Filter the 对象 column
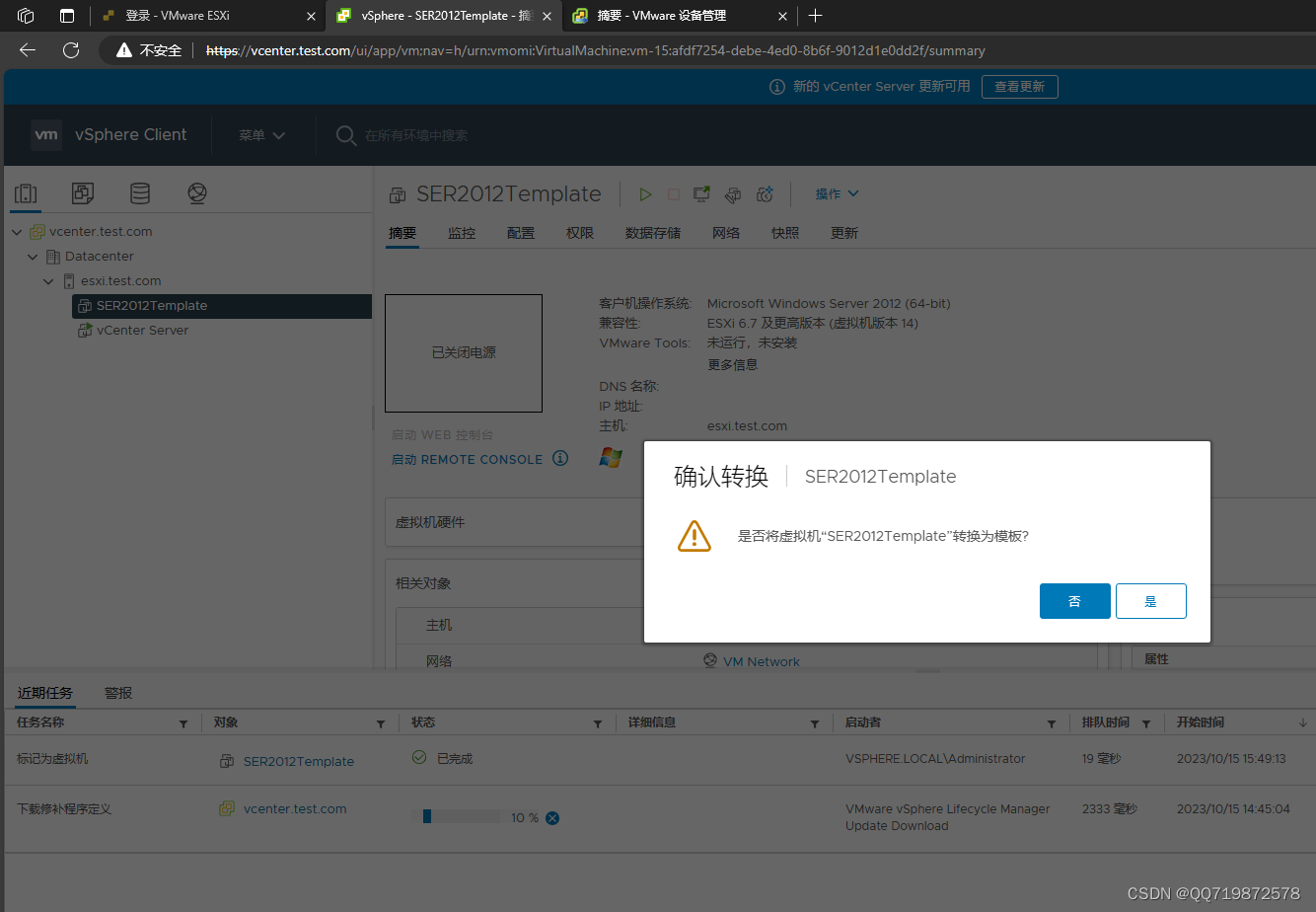 pos(381,723)
